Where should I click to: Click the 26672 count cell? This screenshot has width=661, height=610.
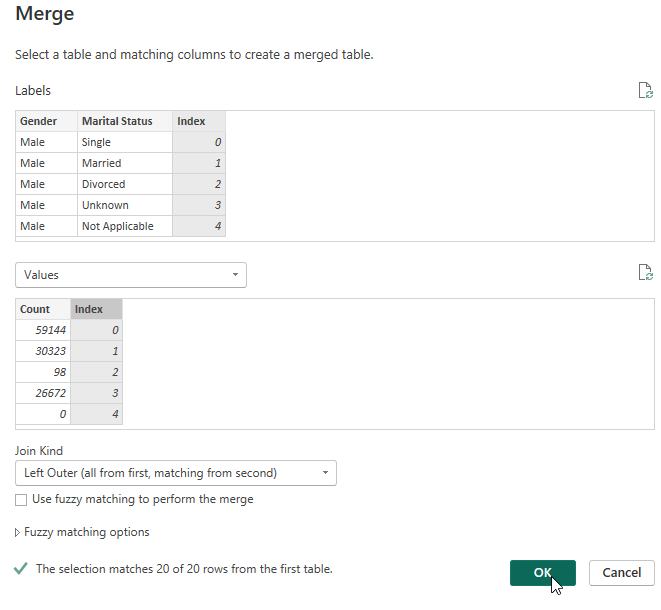tap(43, 393)
